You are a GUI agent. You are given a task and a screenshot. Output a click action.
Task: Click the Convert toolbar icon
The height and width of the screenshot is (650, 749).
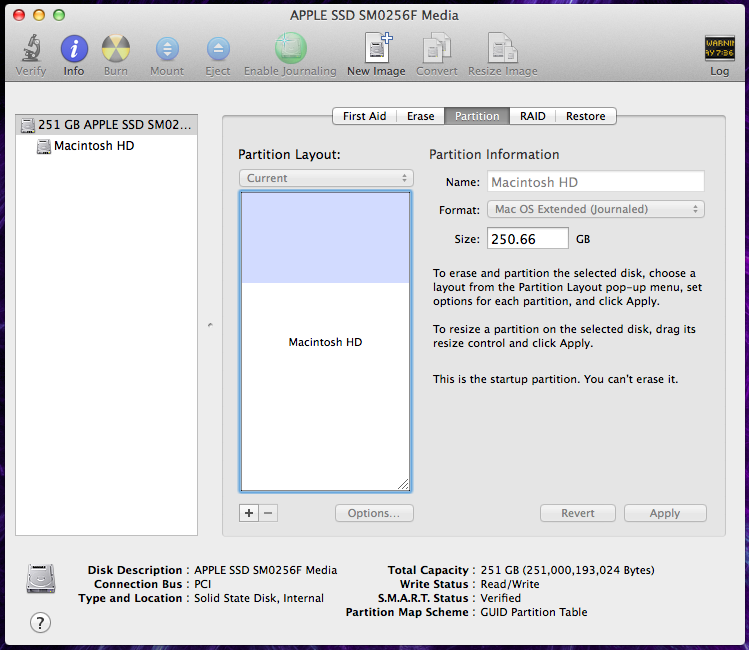click(437, 49)
